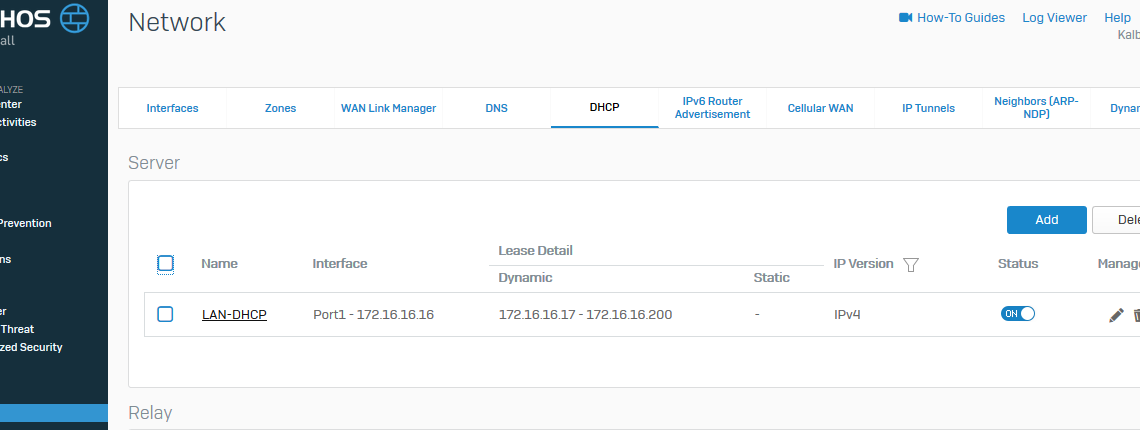Click the Sophos globe logo icon
The height and width of the screenshot is (430, 1140).
(74, 17)
